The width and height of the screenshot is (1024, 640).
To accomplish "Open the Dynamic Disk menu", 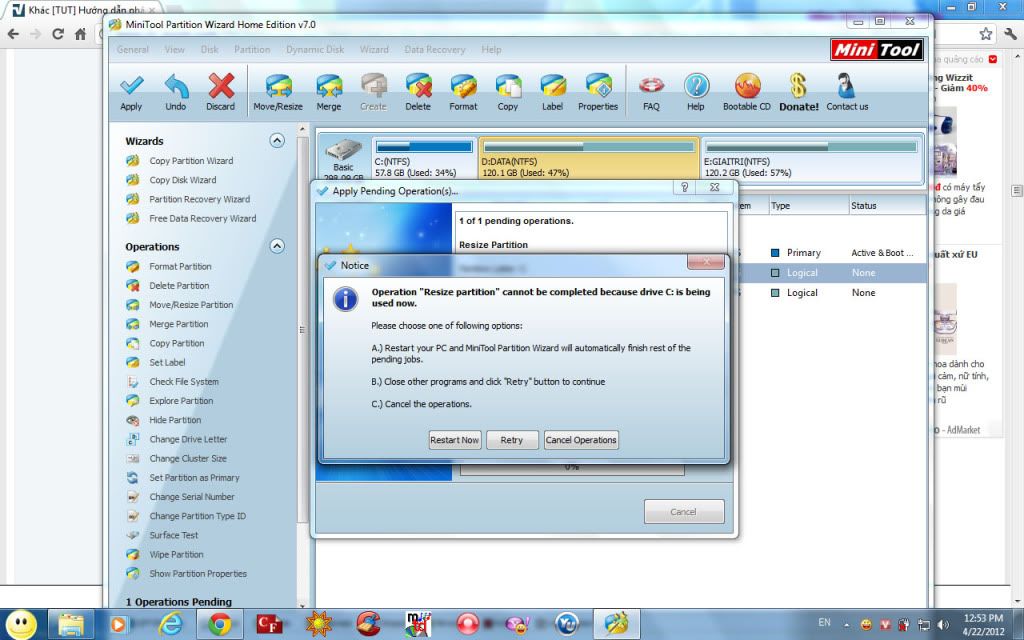I will (315, 50).
